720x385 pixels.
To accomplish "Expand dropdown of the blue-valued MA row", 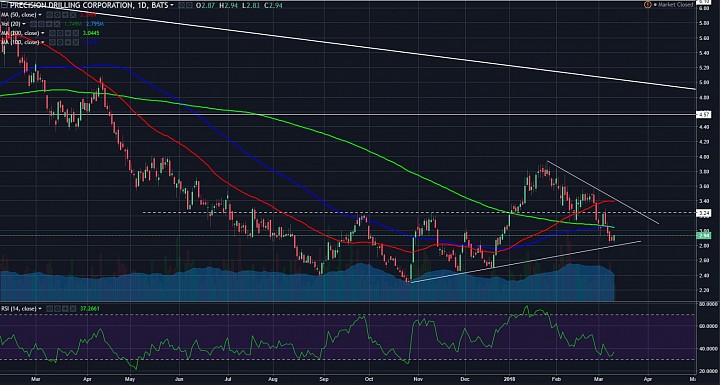I will (43, 42).
